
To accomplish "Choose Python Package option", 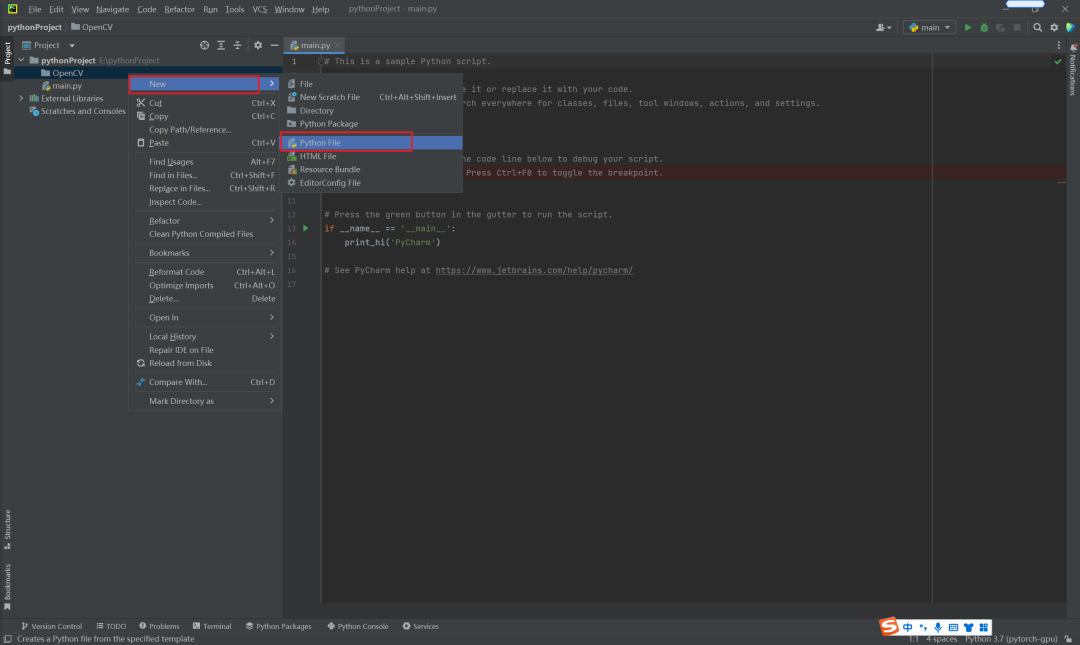I will (x=372, y=124).
